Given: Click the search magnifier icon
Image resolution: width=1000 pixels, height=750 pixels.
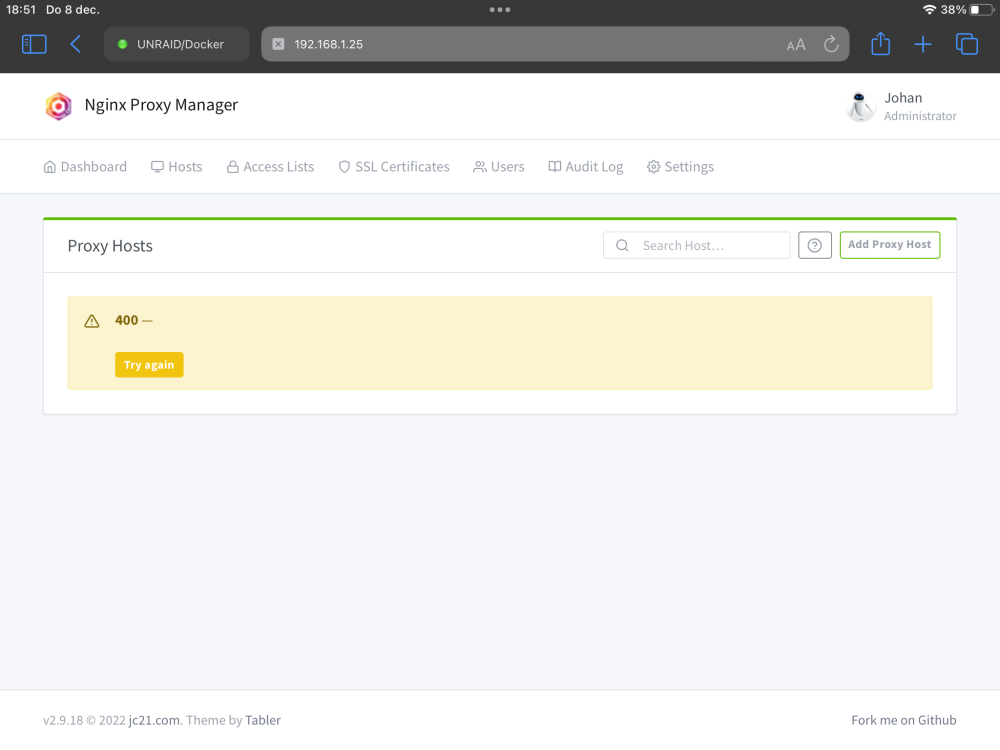Looking at the screenshot, I should point(622,246).
